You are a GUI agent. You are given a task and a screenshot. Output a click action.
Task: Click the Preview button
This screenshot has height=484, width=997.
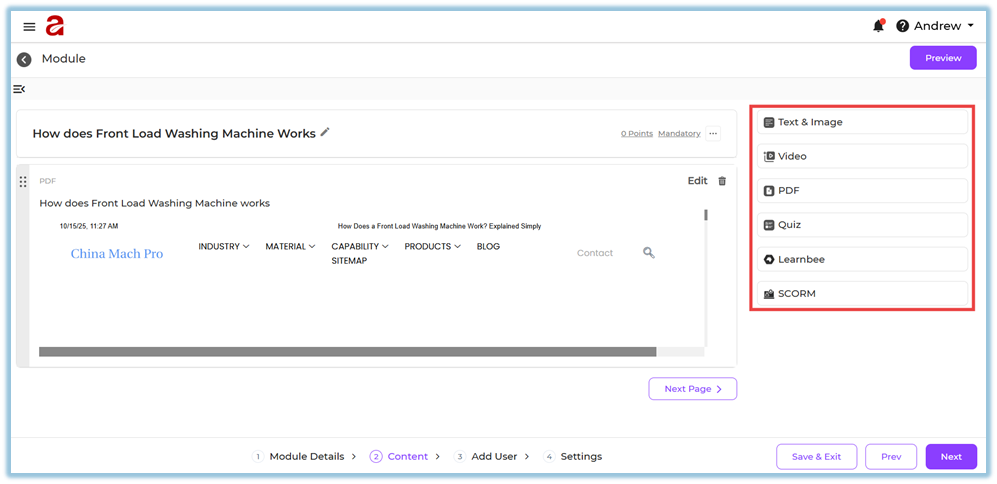pos(942,58)
